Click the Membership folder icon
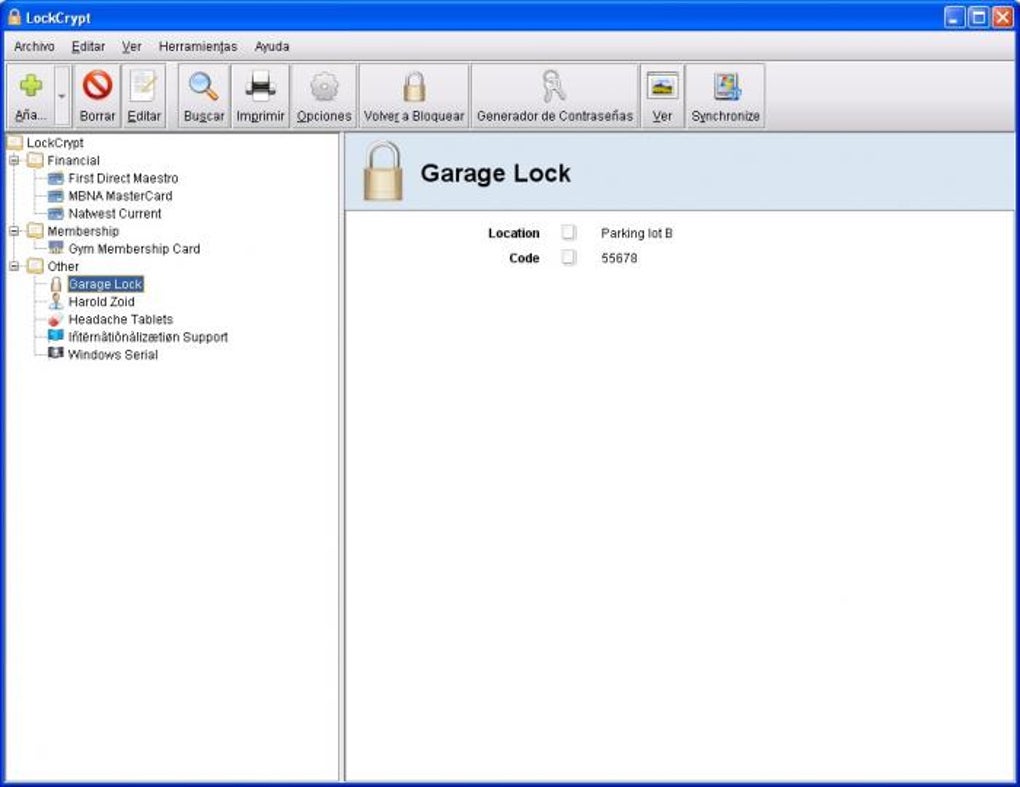 (x=35, y=231)
